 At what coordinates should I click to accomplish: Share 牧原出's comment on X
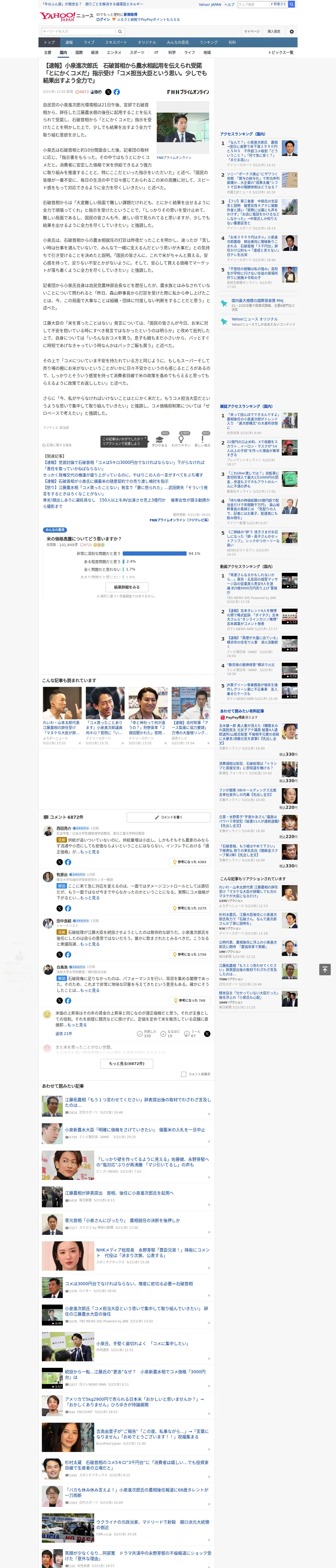(59, 908)
